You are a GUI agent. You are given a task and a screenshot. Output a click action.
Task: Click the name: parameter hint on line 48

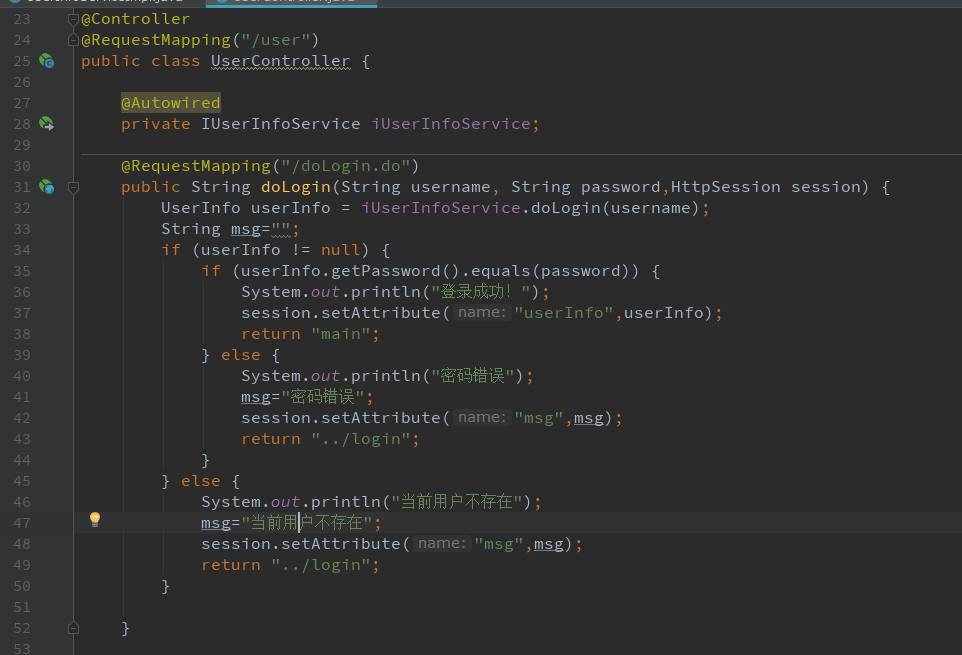point(442,543)
